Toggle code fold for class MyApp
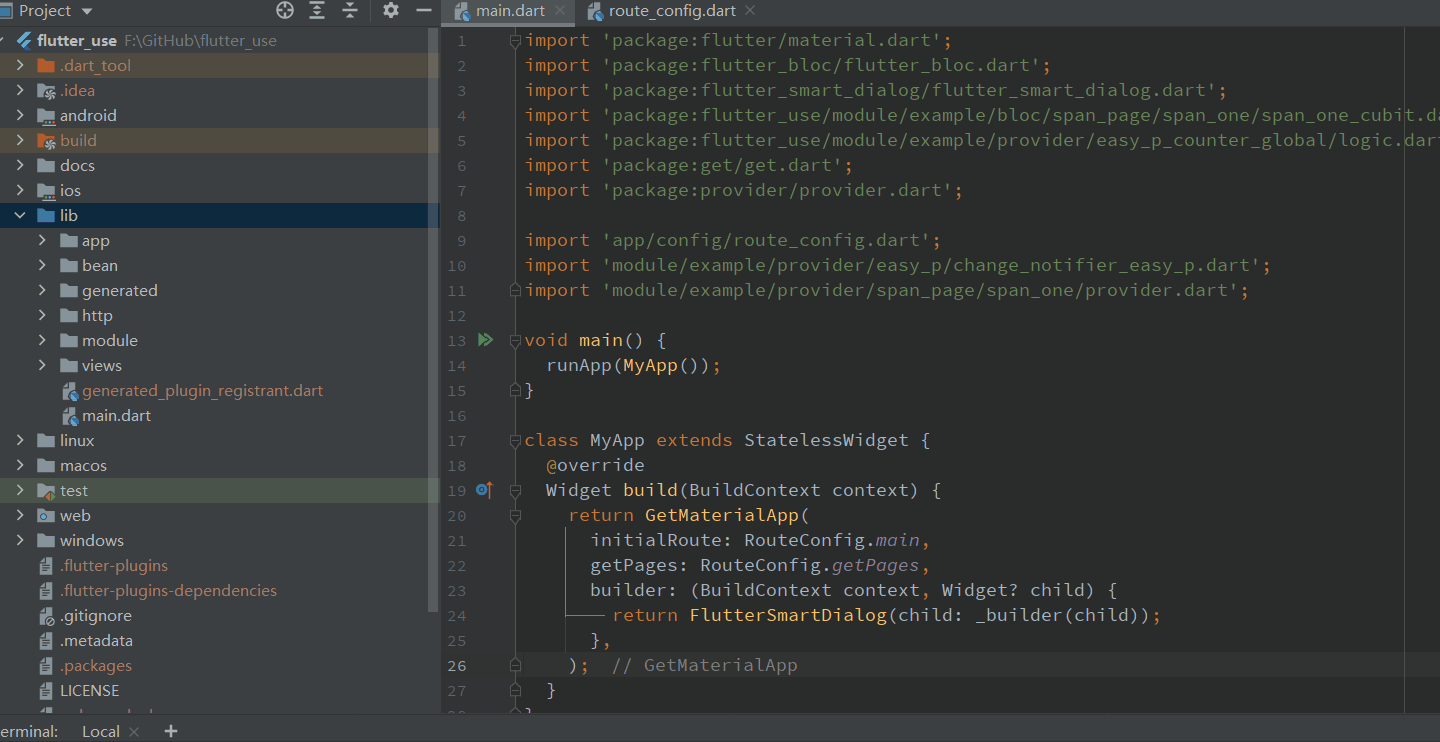1440x742 pixels. click(x=515, y=440)
